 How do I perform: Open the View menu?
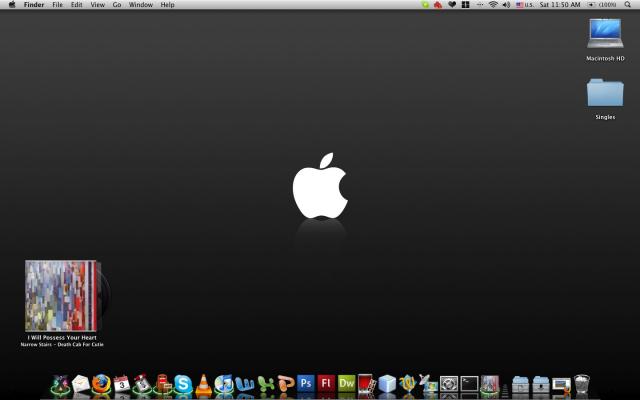(x=98, y=5)
